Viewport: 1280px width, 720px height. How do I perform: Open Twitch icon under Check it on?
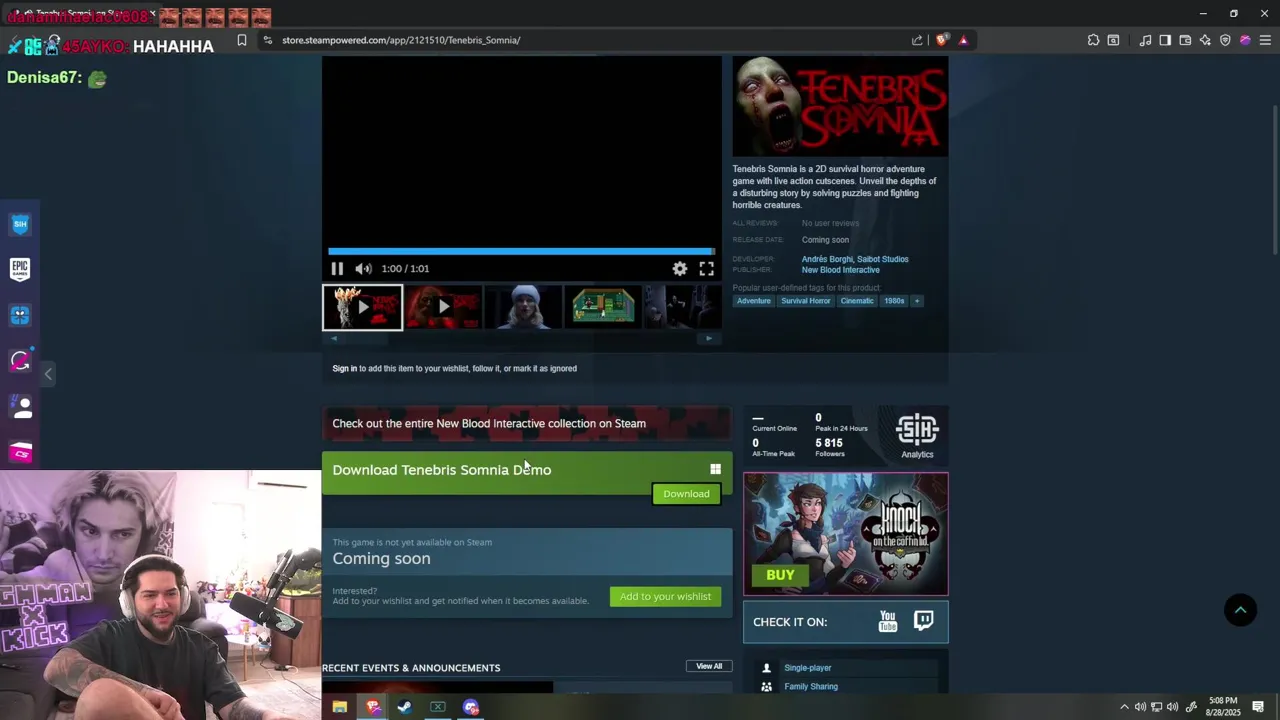924,621
